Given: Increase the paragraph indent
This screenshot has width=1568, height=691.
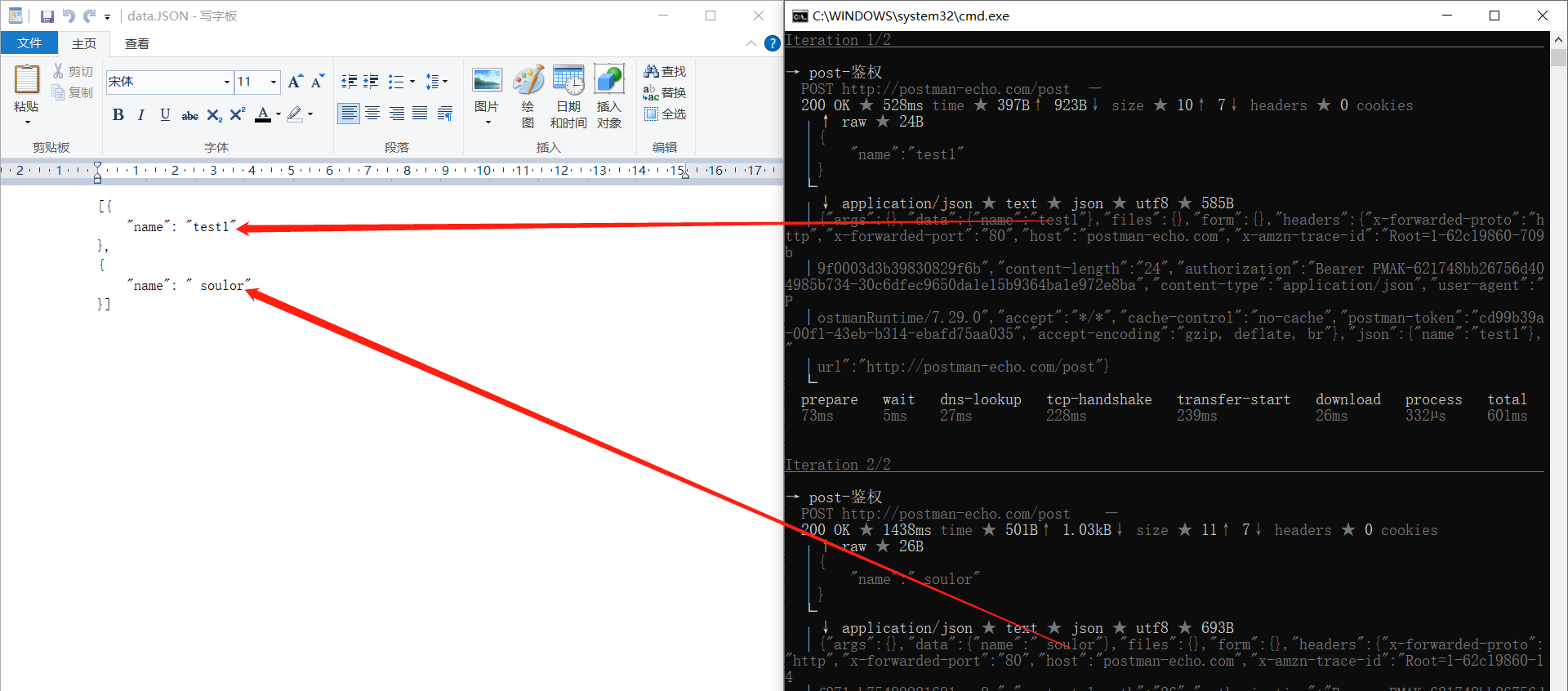Looking at the screenshot, I should click(x=371, y=81).
